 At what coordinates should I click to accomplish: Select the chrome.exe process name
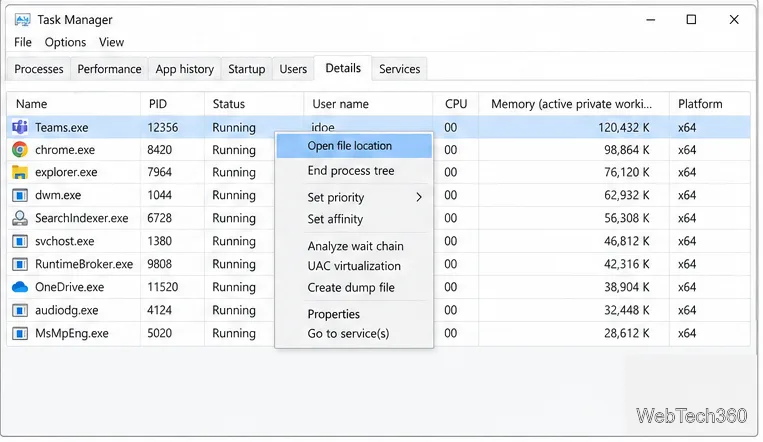(x=65, y=150)
